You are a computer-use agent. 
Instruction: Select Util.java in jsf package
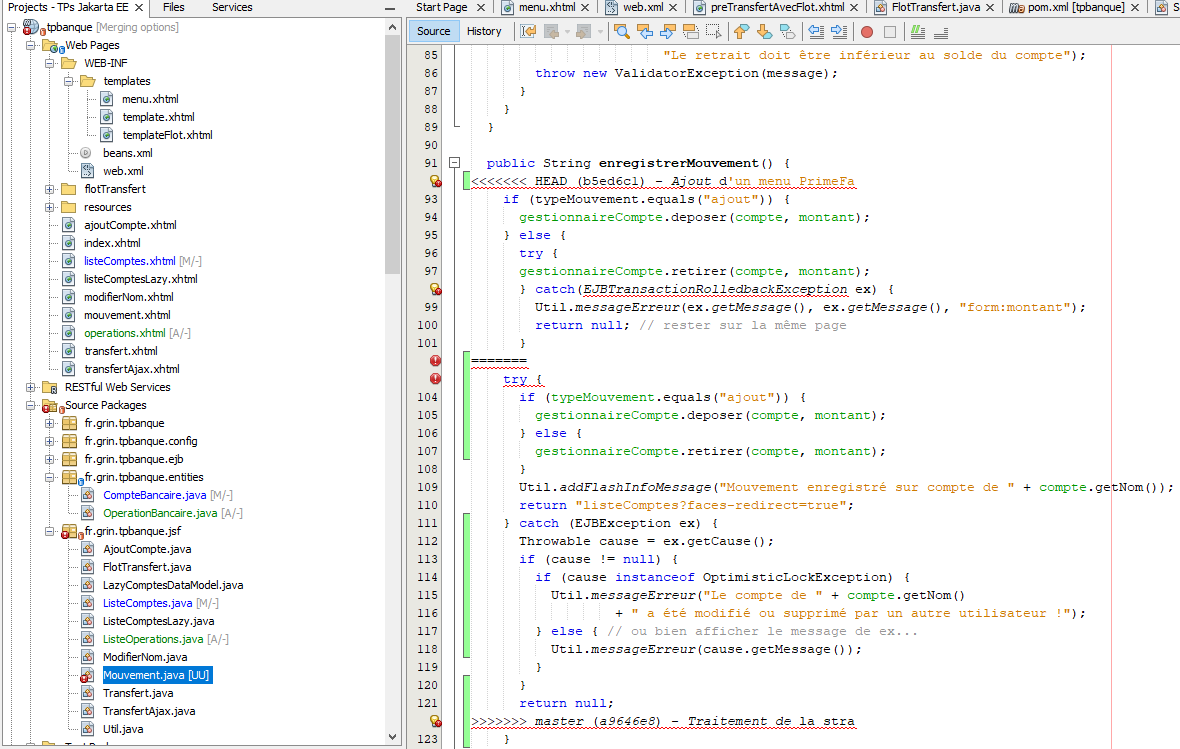123,729
